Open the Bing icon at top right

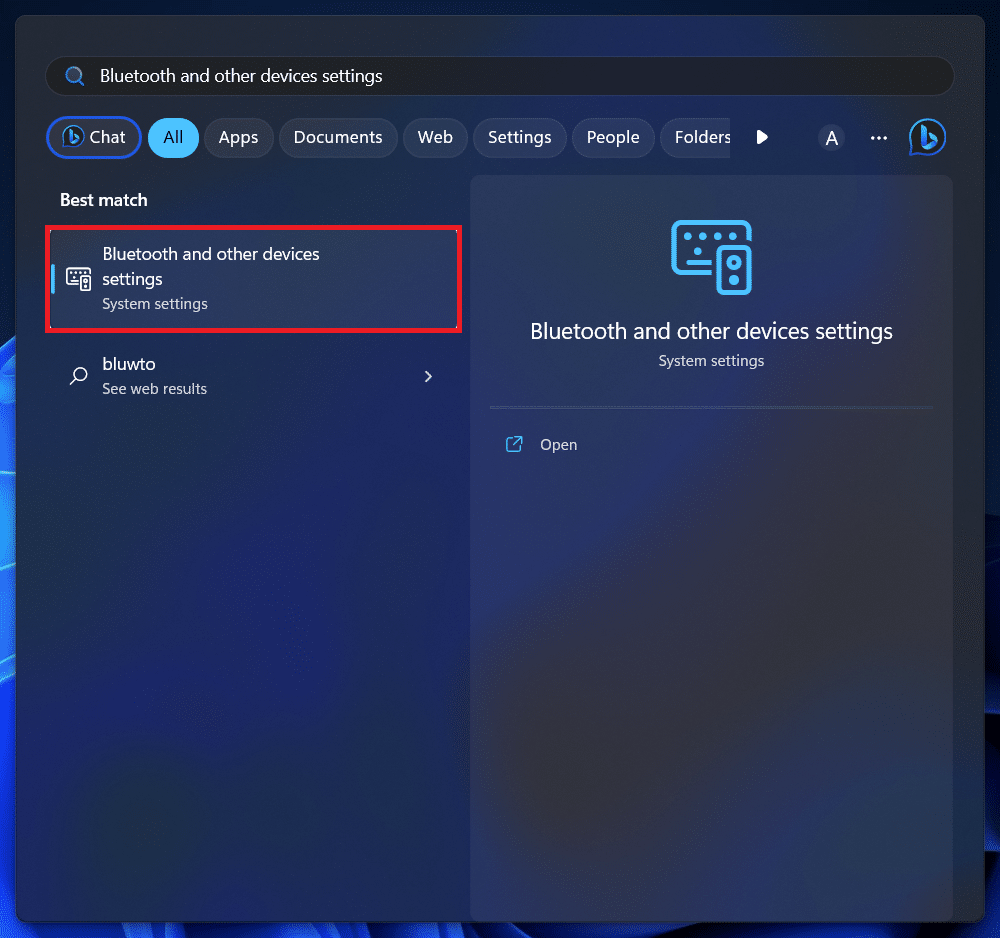(926, 137)
